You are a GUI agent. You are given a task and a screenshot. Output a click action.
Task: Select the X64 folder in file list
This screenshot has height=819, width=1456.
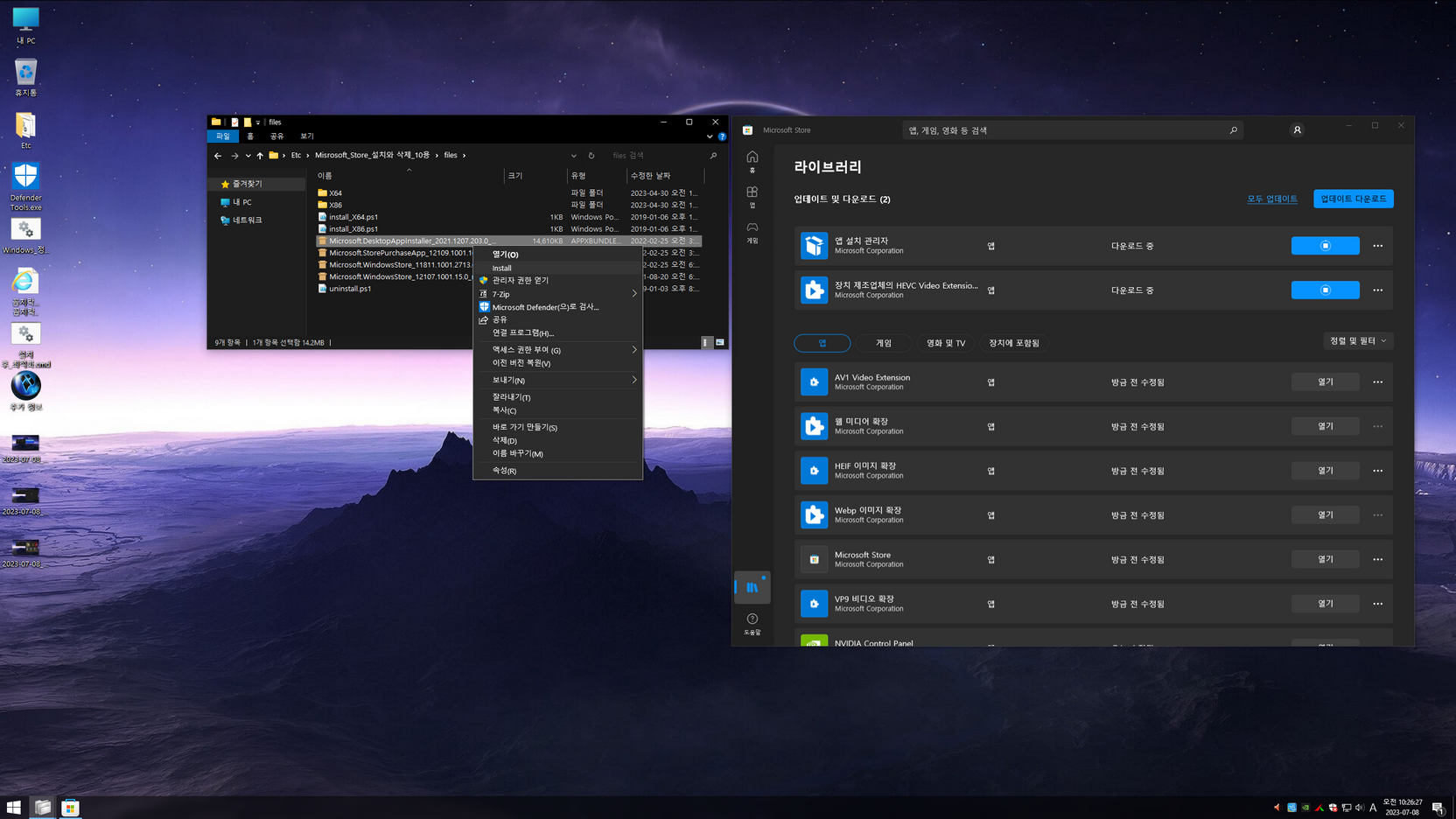[x=335, y=192]
